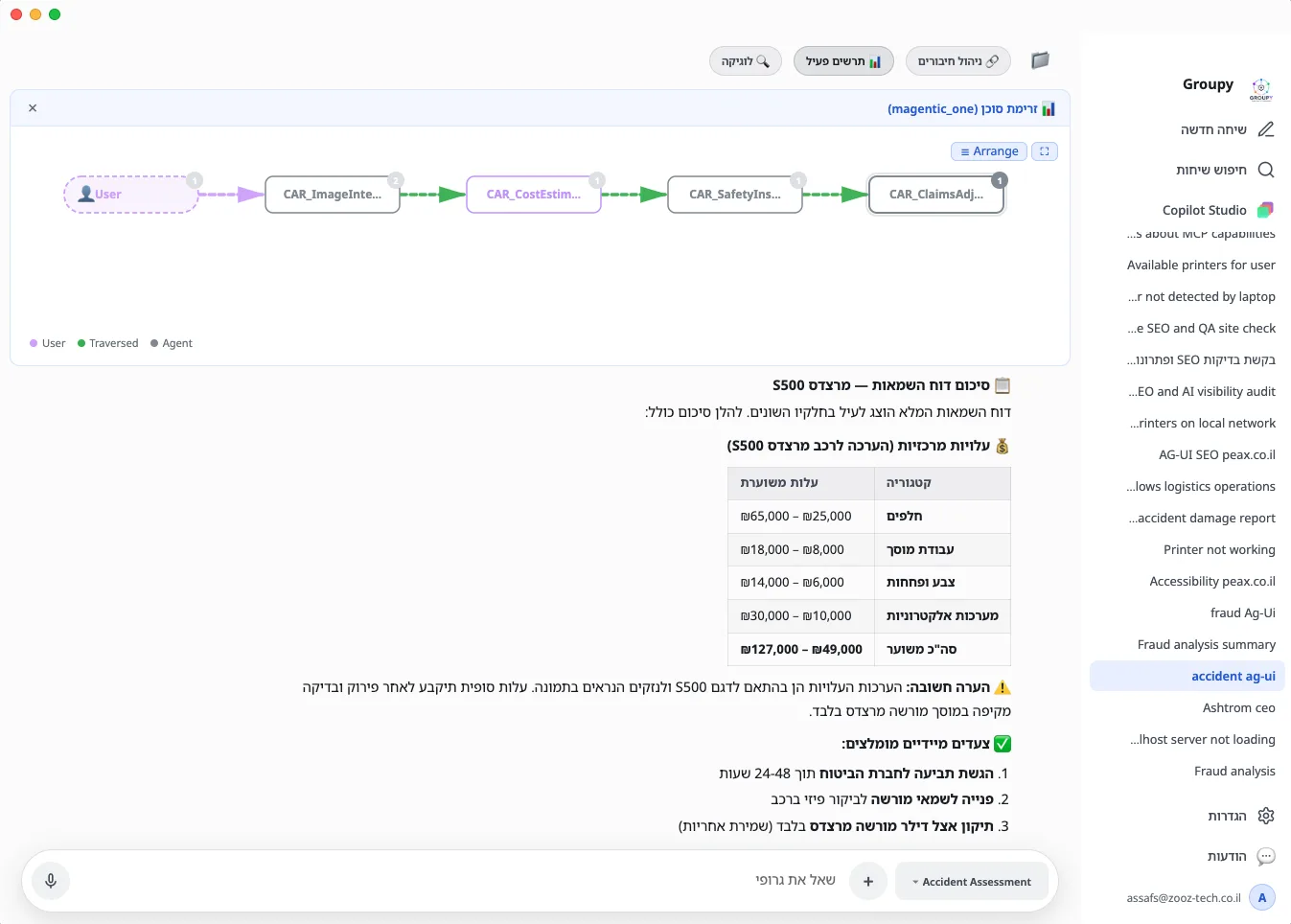Select the accident ag-ui chat
The width and height of the screenshot is (1291, 924).
(1187, 677)
